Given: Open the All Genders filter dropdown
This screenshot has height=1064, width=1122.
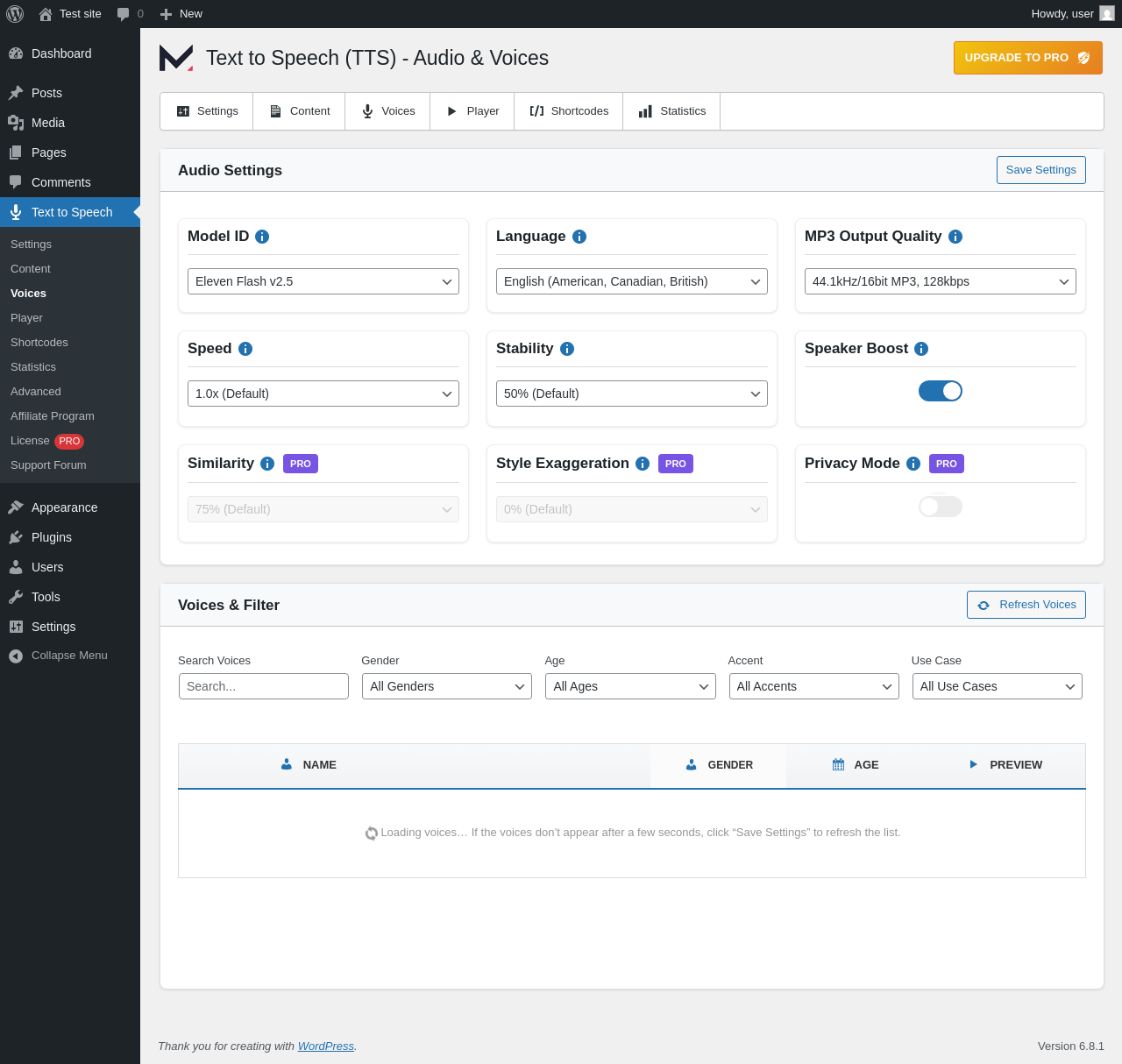Looking at the screenshot, I should (x=447, y=686).
